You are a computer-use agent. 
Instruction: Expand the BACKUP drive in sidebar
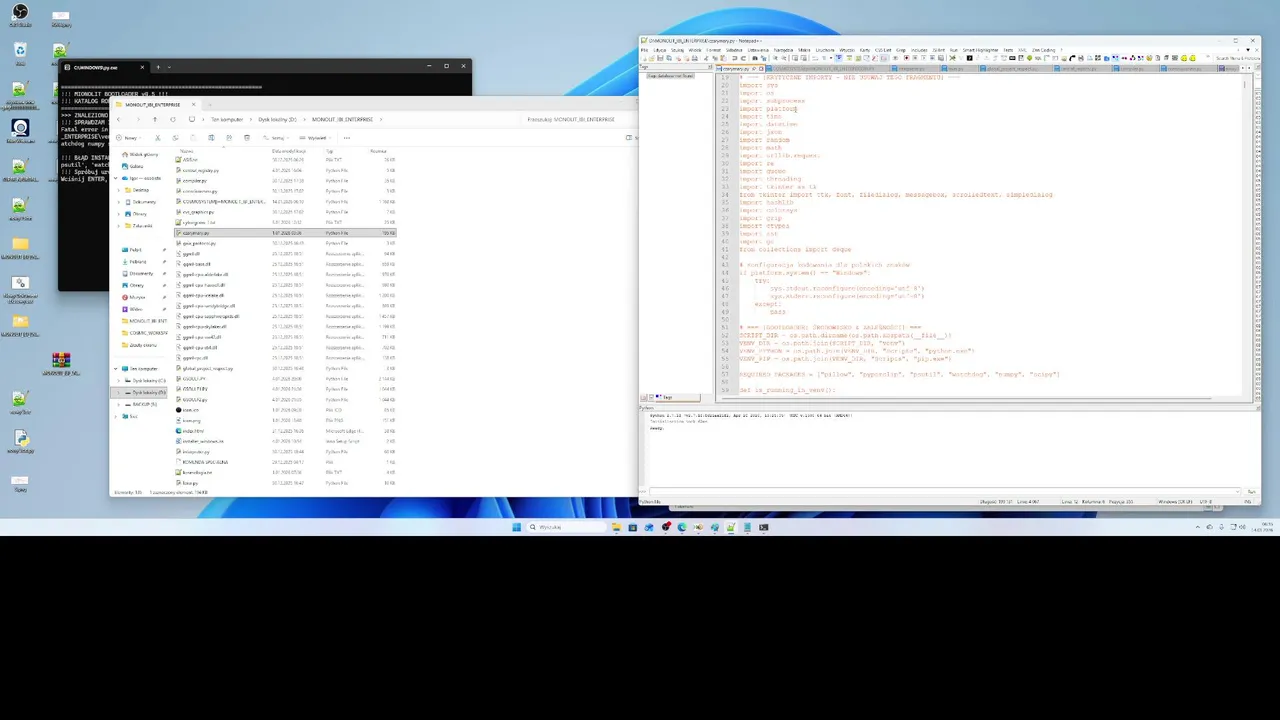(118, 404)
